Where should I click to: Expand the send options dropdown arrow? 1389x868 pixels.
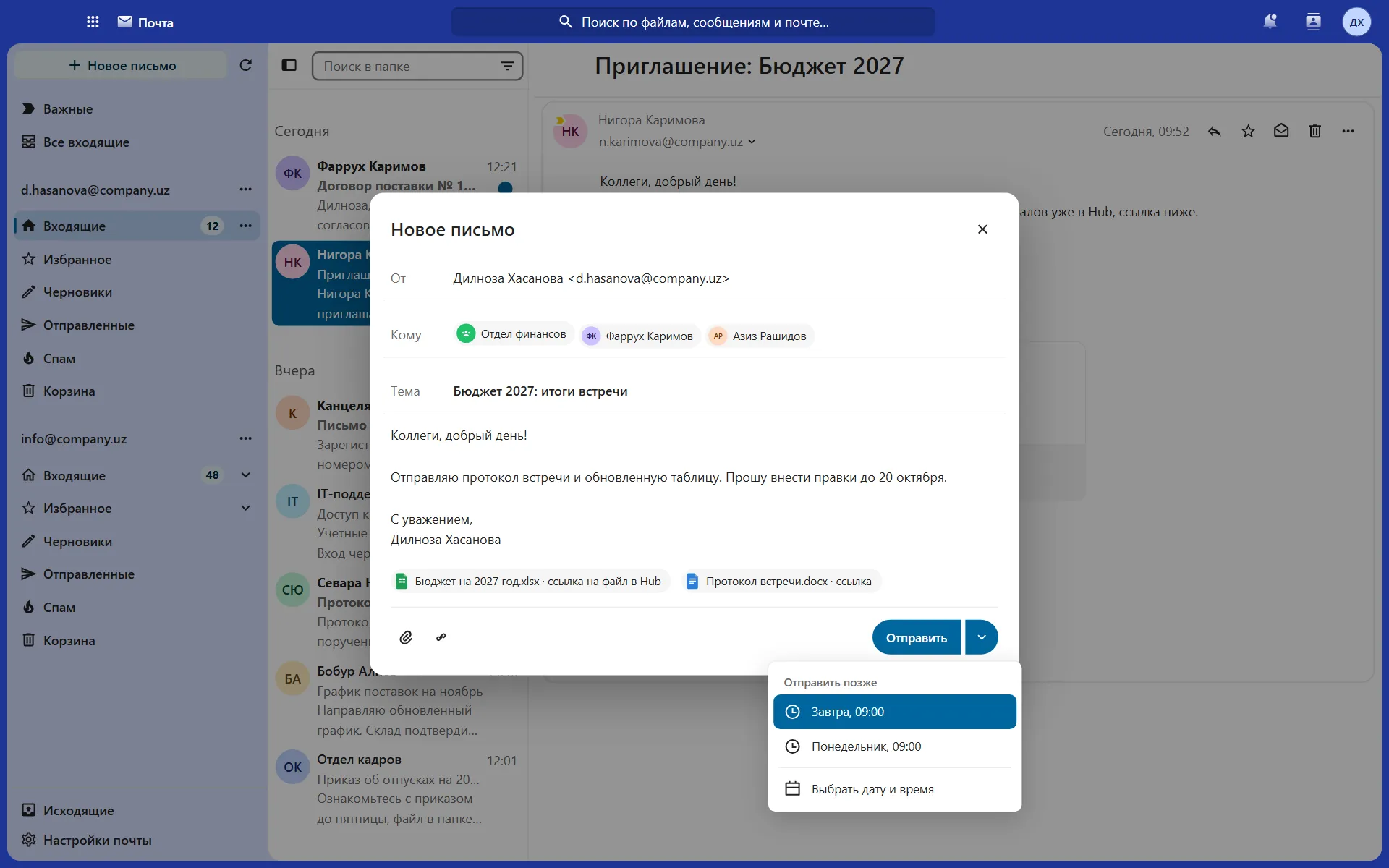pyautogui.click(x=982, y=637)
